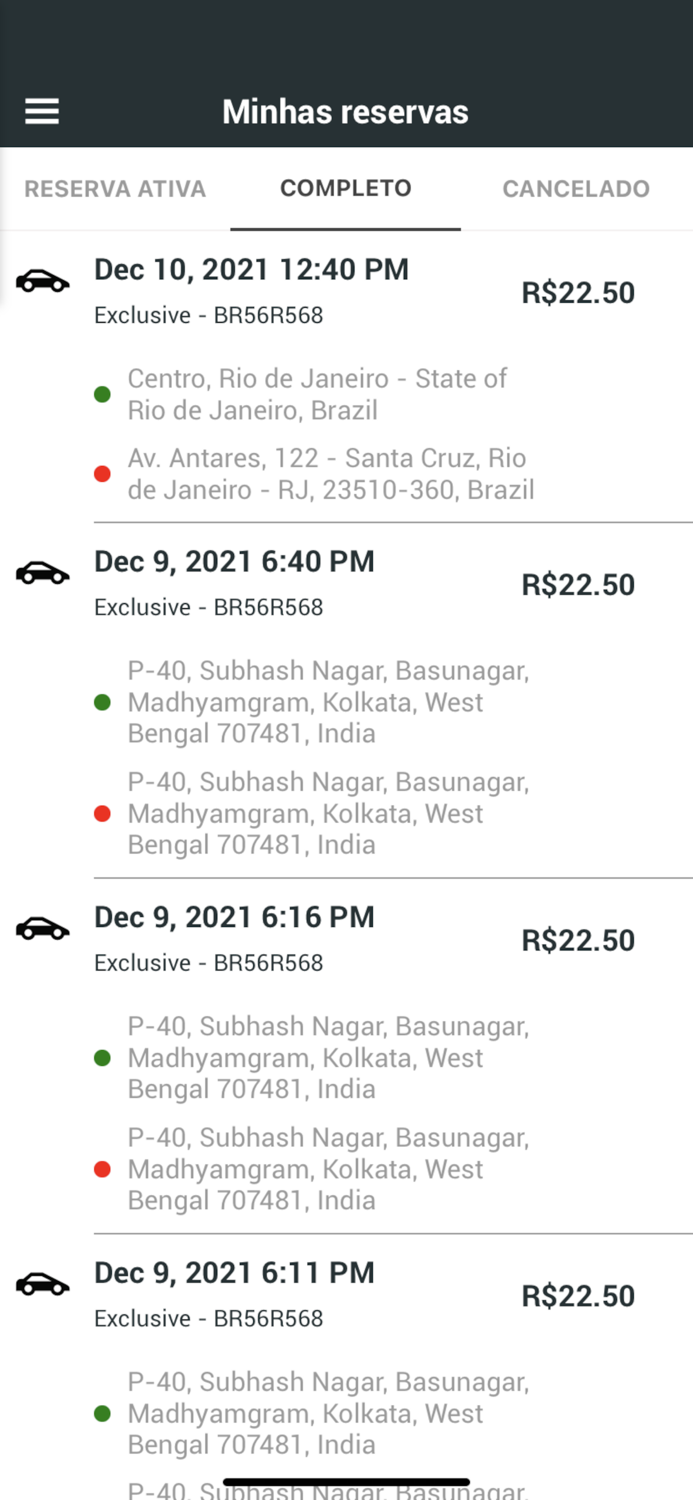The width and height of the screenshot is (693, 1500).
Task: Open the Dec 10, 2021 12:40 PM booking
Action: tap(251, 270)
